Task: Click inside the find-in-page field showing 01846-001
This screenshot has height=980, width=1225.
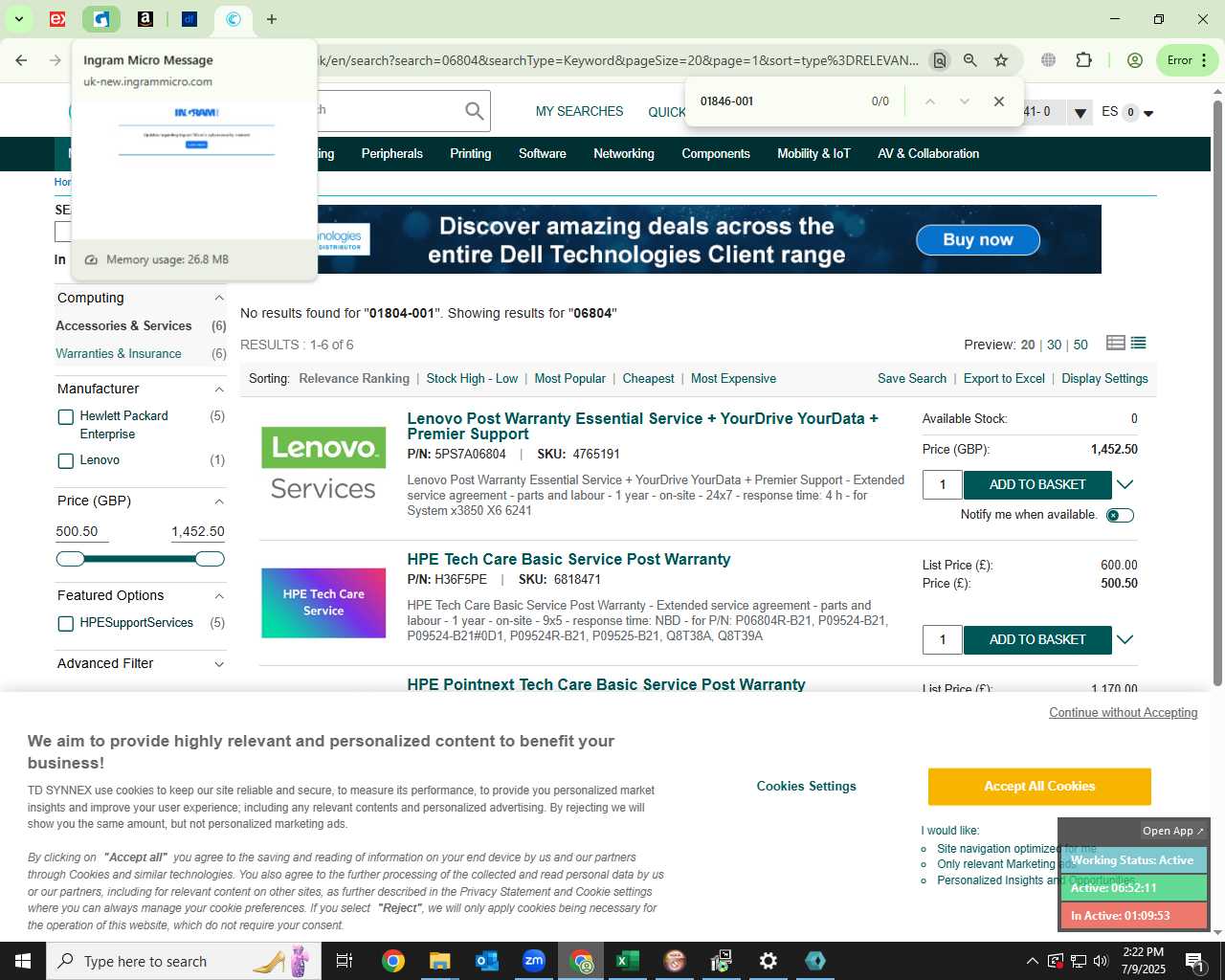Action: click(x=775, y=101)
